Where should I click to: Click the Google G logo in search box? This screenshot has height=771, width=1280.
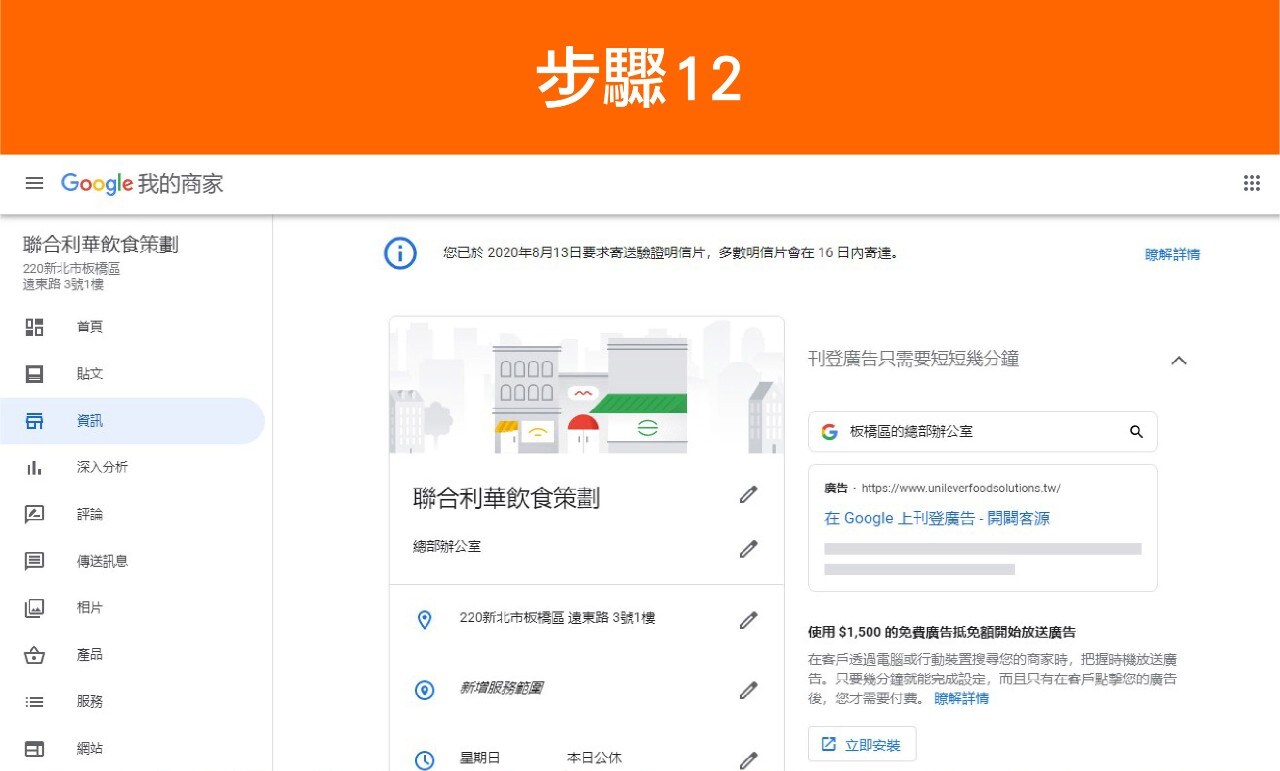829,432
